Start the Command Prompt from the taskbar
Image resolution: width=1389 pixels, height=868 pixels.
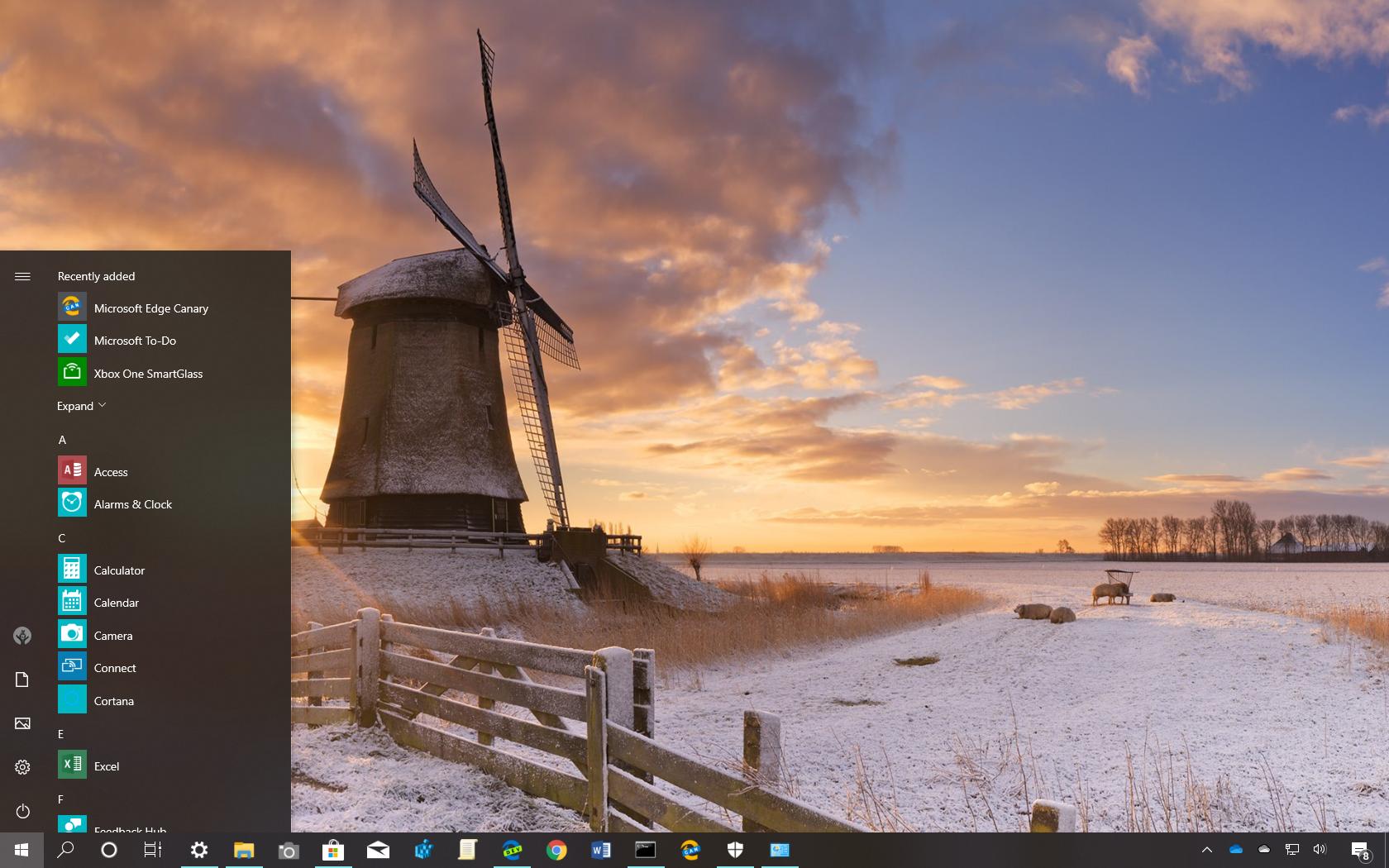coord(646,850)
